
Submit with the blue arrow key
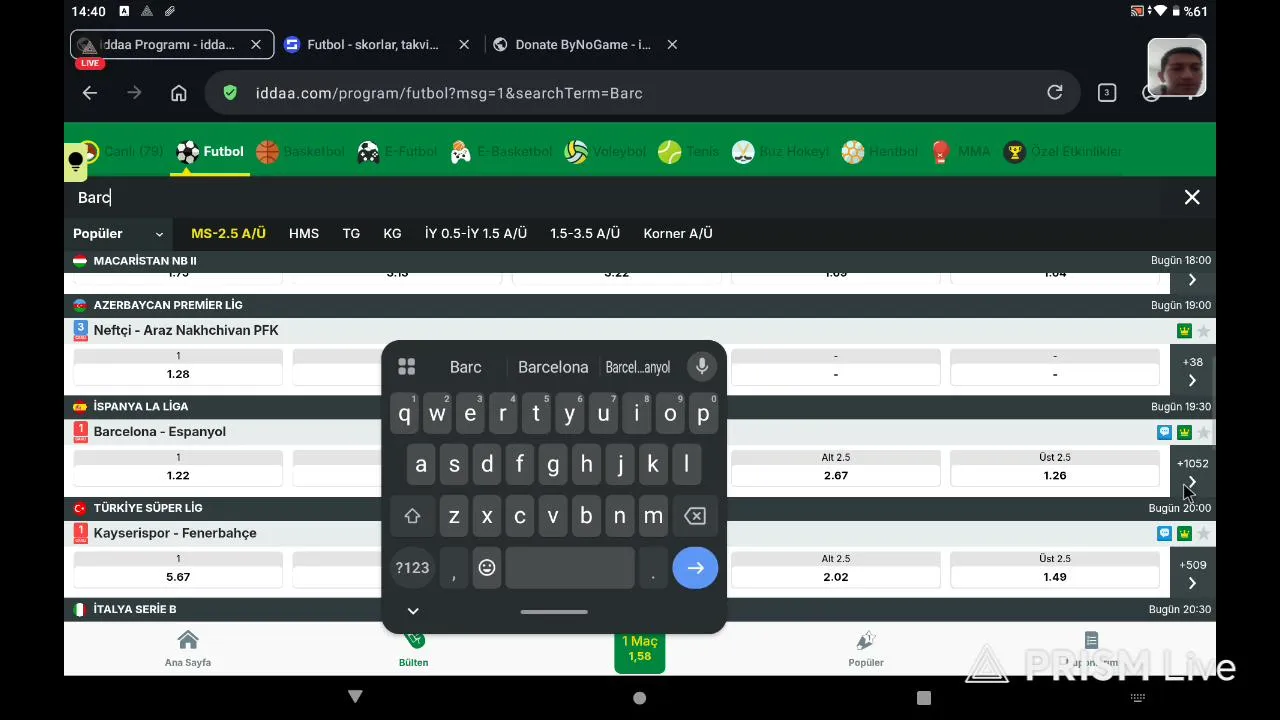(x=695, y=568)
